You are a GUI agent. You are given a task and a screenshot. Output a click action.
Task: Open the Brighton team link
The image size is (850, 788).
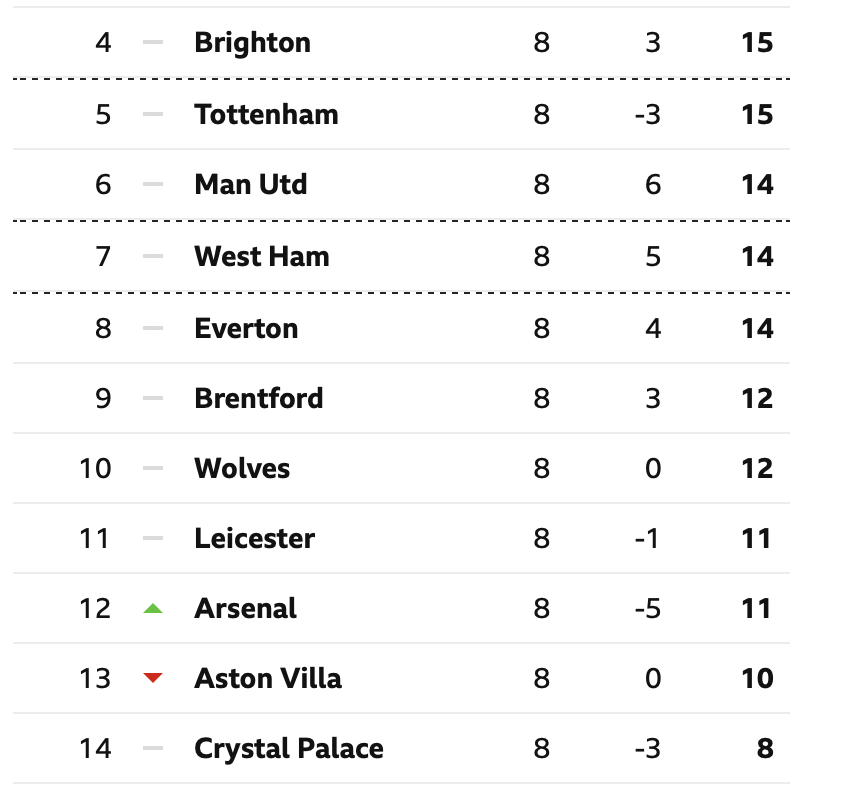(253, 43)
